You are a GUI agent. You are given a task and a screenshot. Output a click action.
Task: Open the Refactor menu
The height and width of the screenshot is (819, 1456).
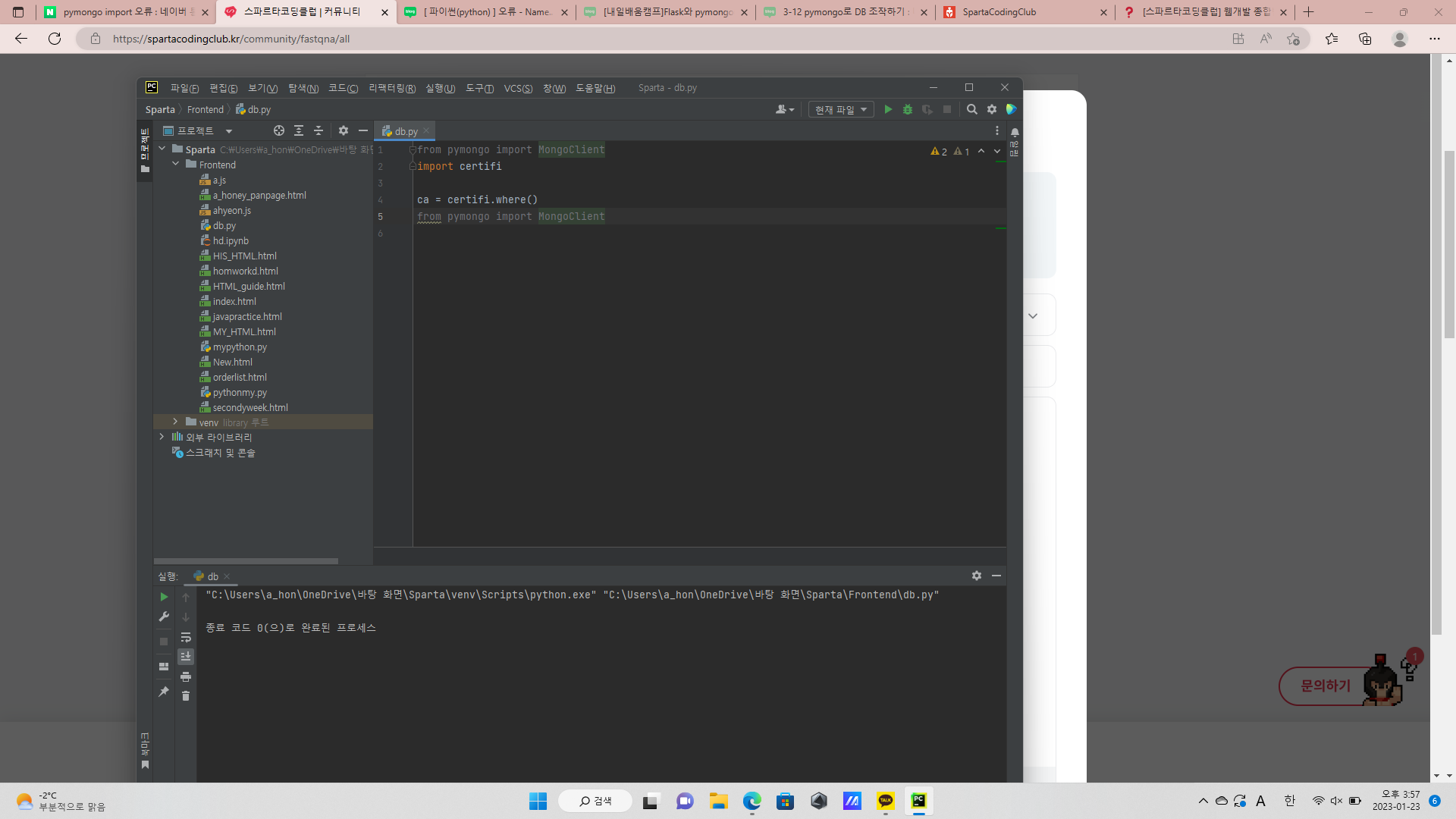(392, 89)
